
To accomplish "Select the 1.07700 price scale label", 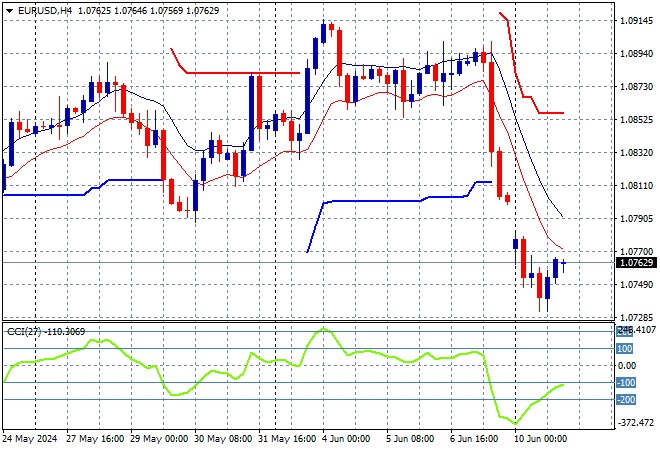I will point(637,252).
